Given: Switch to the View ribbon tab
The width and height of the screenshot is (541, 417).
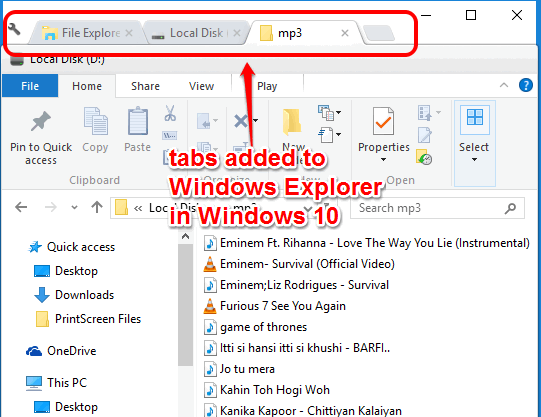Looking at the screenshot, I should click(x=201, y=86).
